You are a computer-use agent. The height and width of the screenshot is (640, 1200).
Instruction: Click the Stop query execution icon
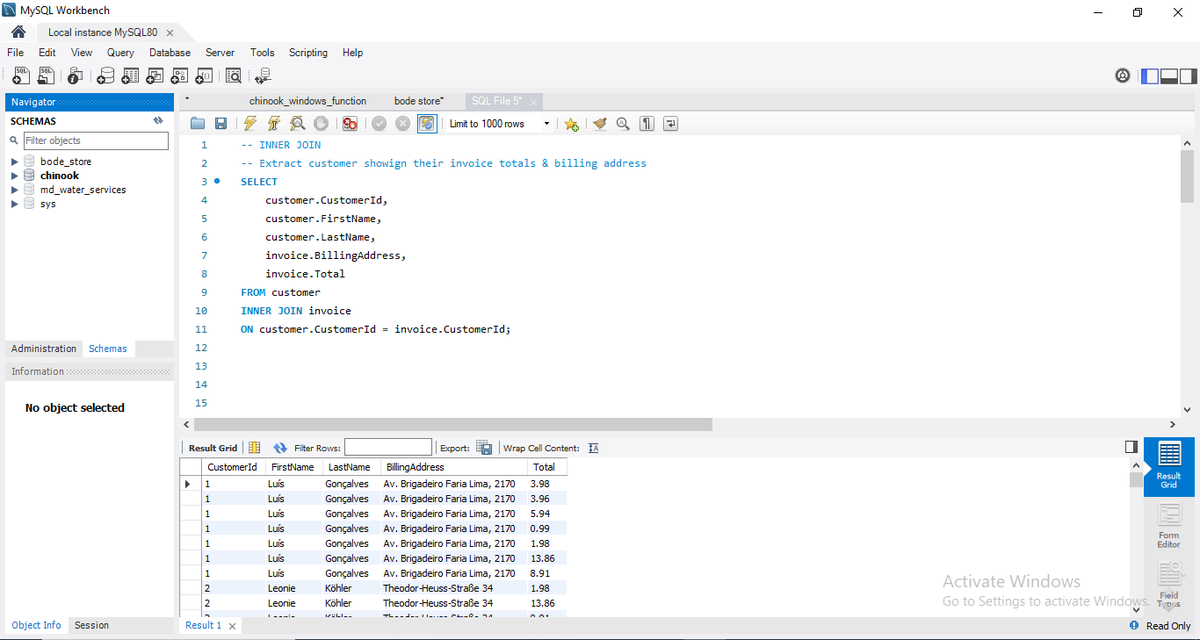pyautogui.click(x=321, y=124)
